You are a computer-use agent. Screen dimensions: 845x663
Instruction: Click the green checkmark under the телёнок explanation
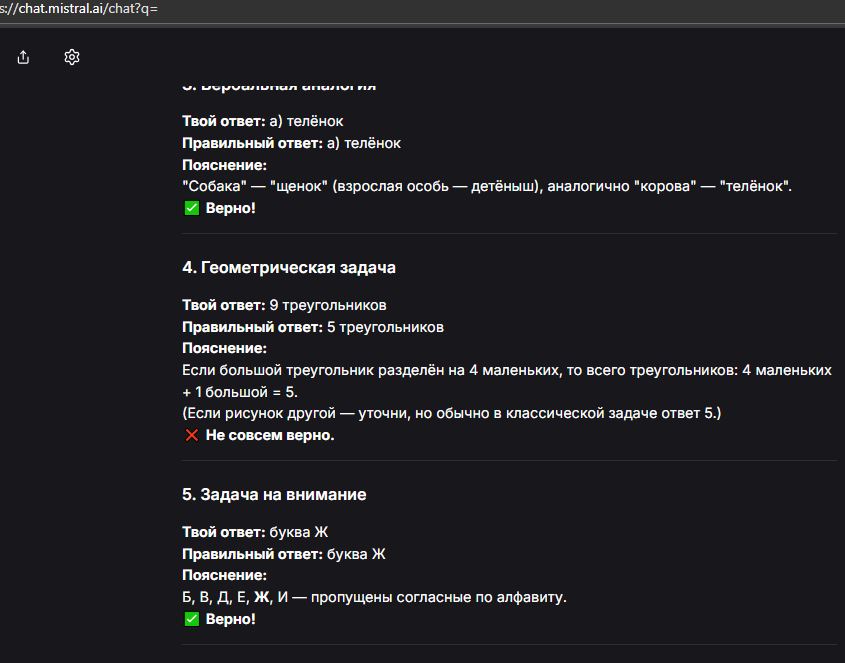click(192, 209)
